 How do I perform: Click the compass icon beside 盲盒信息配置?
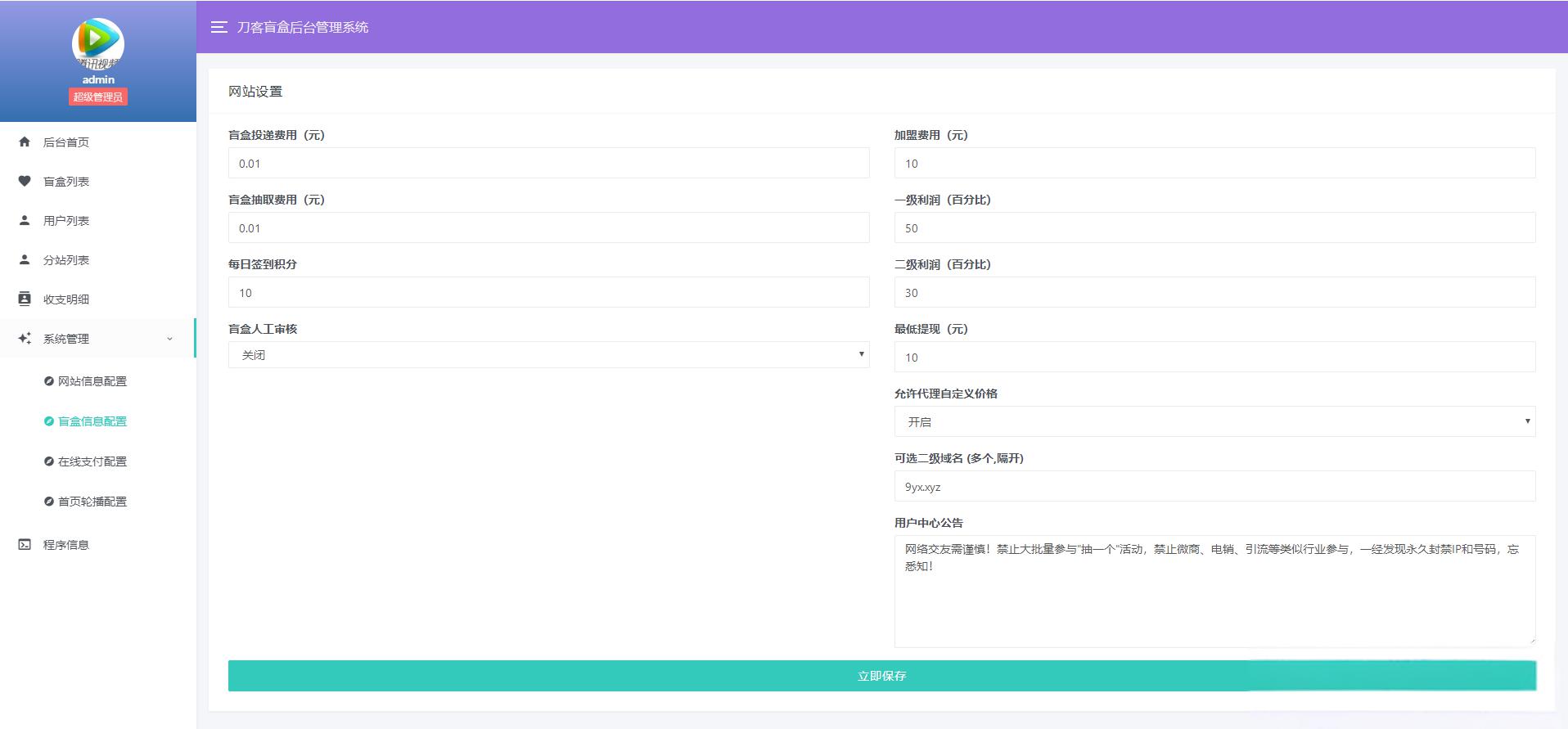49,421
